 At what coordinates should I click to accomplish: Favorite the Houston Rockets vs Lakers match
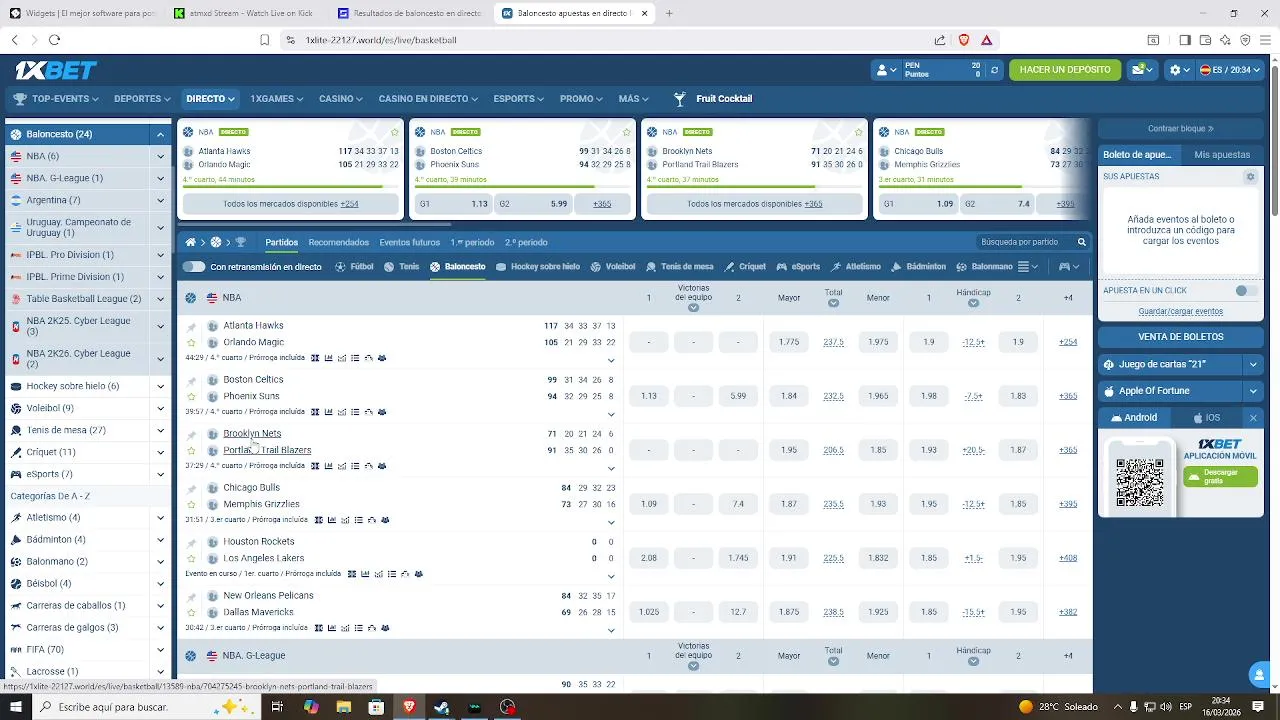click(192, 558)
